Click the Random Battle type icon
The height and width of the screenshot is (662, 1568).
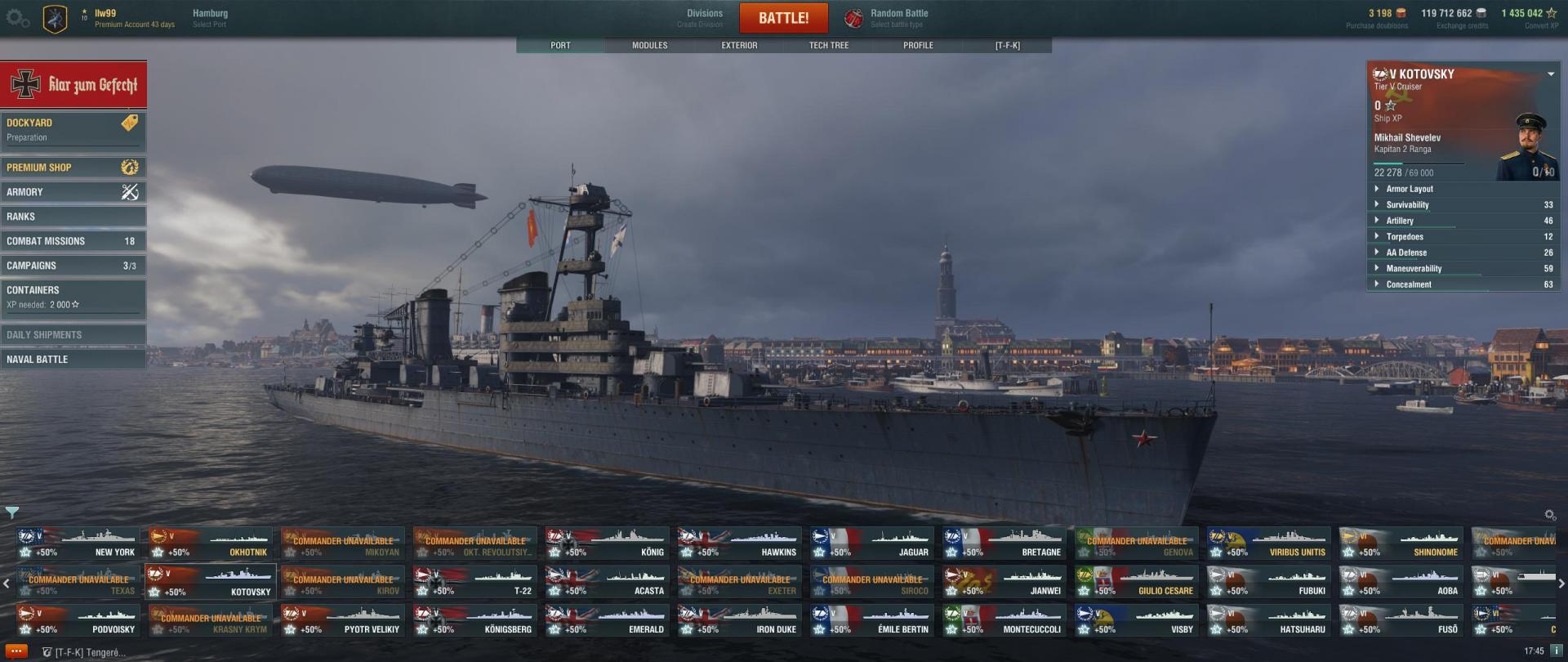[853, 18]
